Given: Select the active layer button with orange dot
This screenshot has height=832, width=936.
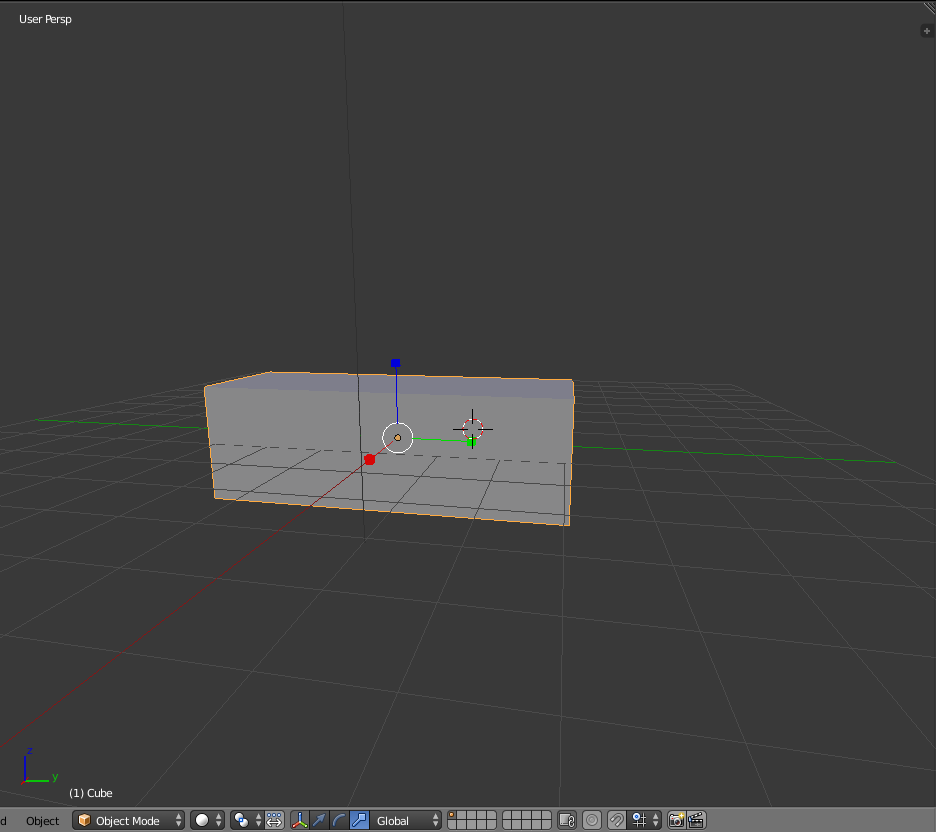Looking at the screenshot, I should (x=452, y=815).
